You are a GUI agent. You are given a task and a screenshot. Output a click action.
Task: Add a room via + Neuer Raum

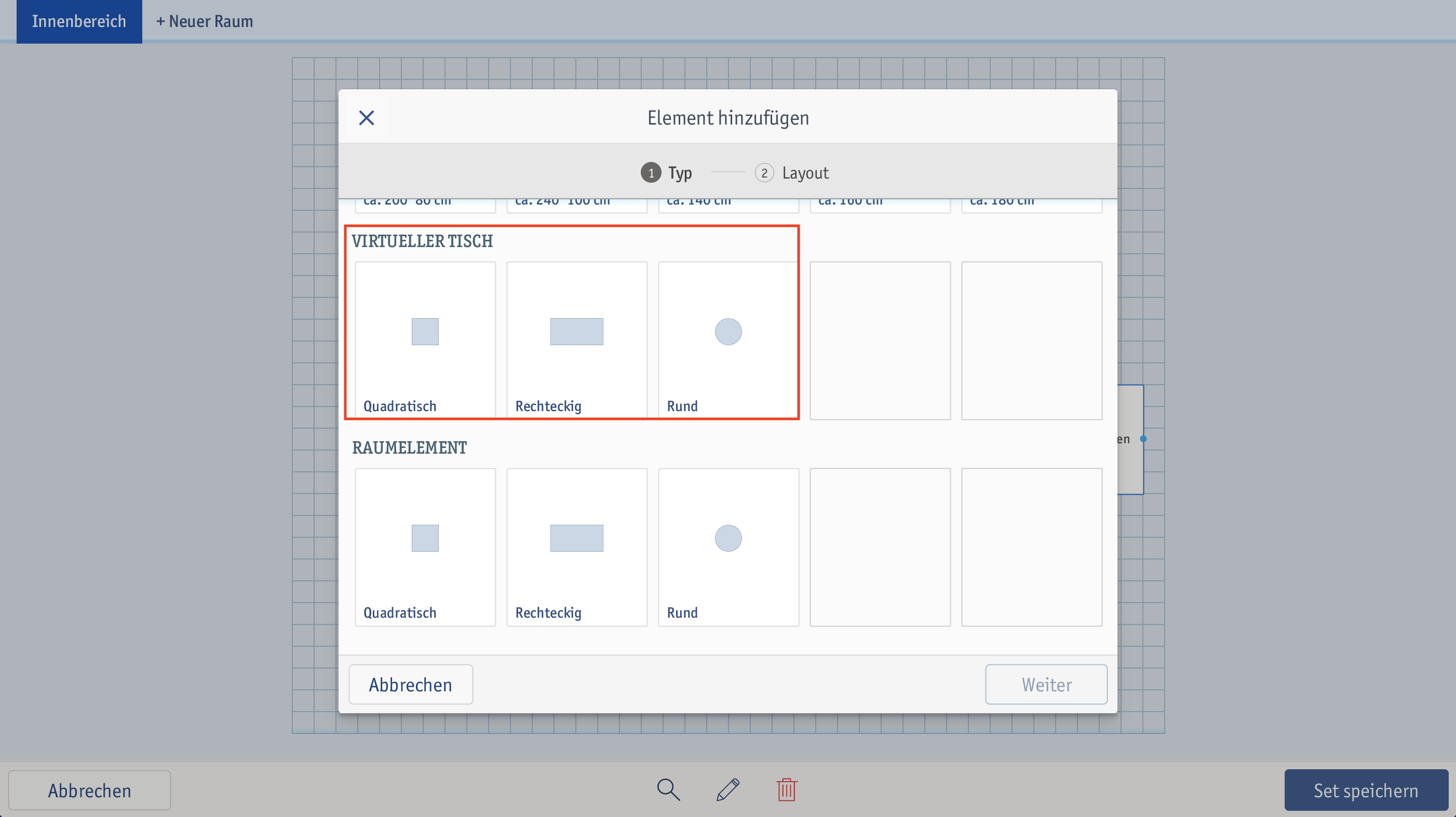205,21
